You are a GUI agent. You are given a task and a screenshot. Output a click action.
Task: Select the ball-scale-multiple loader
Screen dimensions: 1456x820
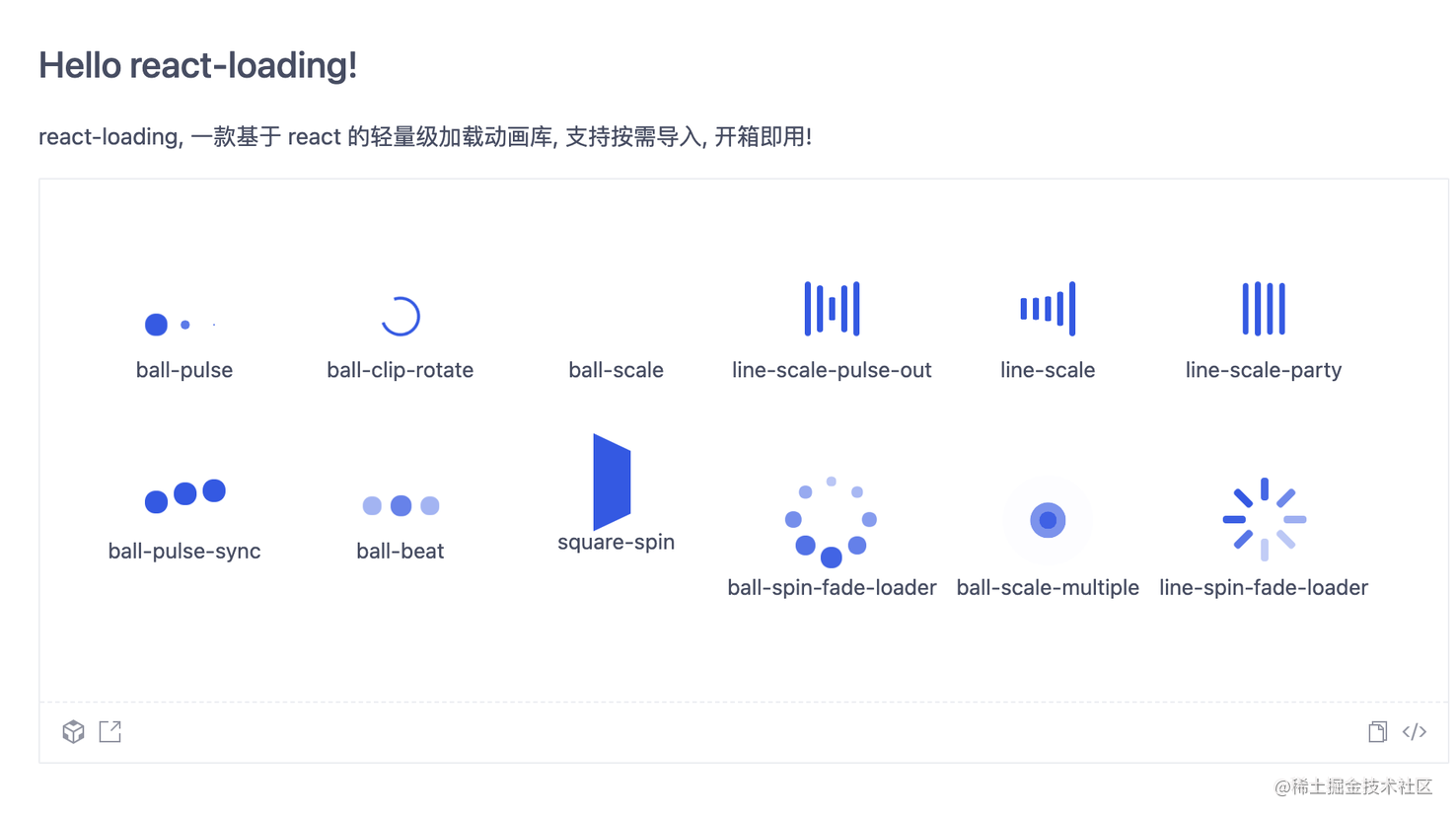click(x=1048, y=520)
